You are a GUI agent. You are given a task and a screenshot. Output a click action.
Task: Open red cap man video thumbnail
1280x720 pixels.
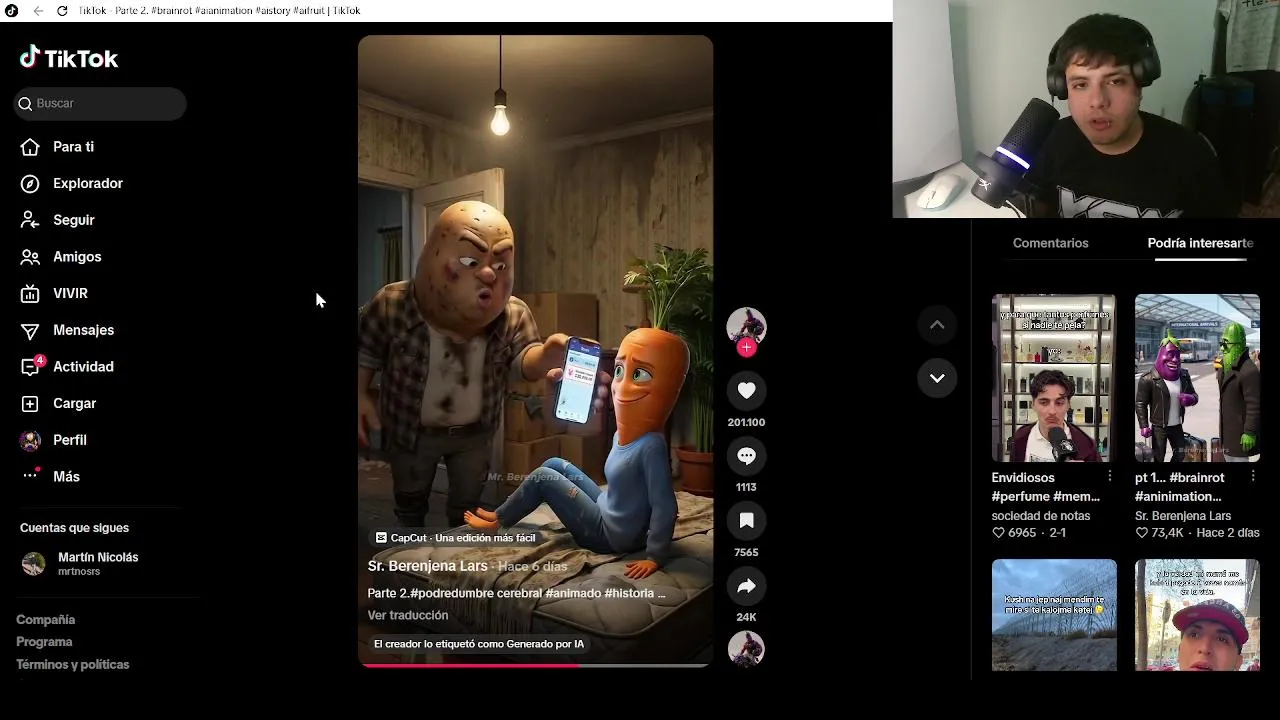[x=1197, y=615]
